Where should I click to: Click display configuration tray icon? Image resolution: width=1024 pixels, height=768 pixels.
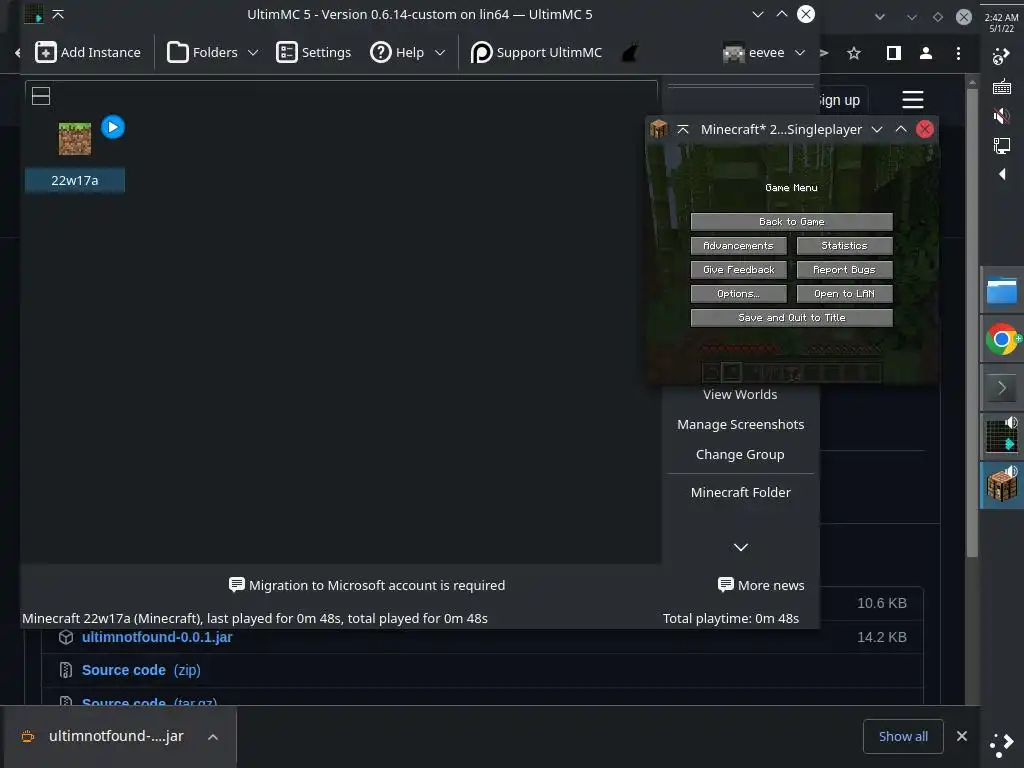pos(1002,145)
